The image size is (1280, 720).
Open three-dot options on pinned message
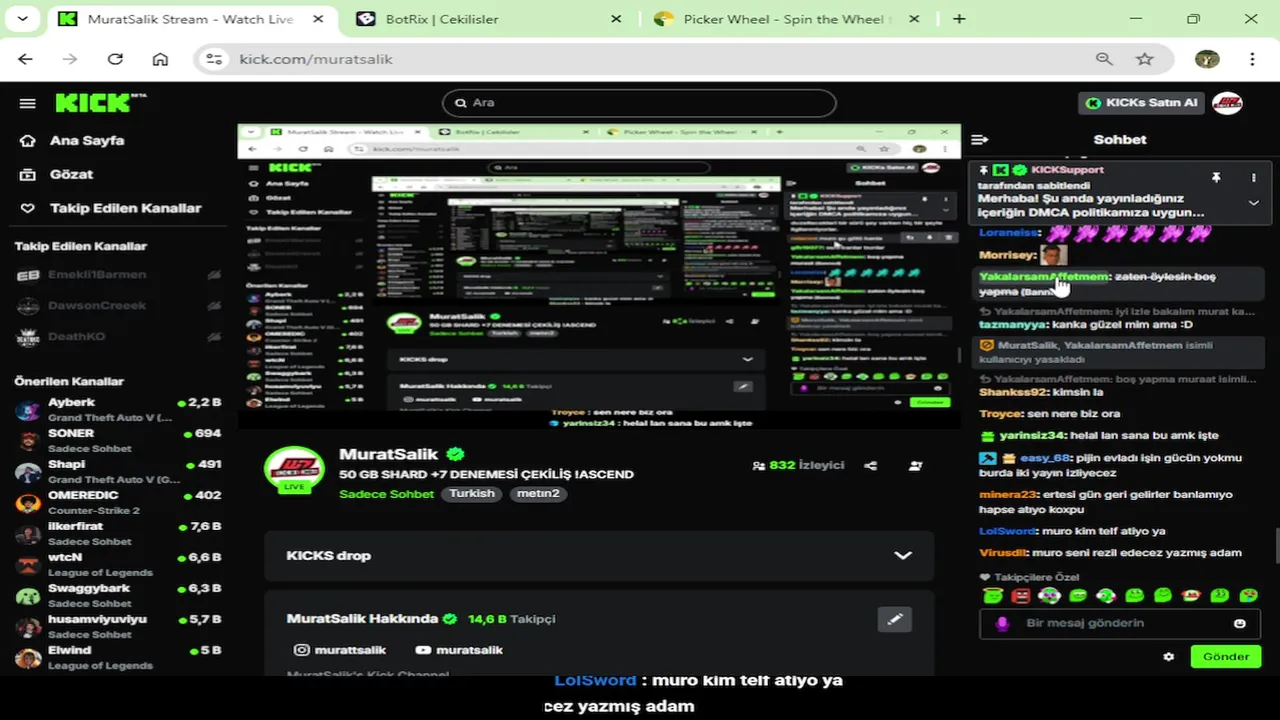1253,177
